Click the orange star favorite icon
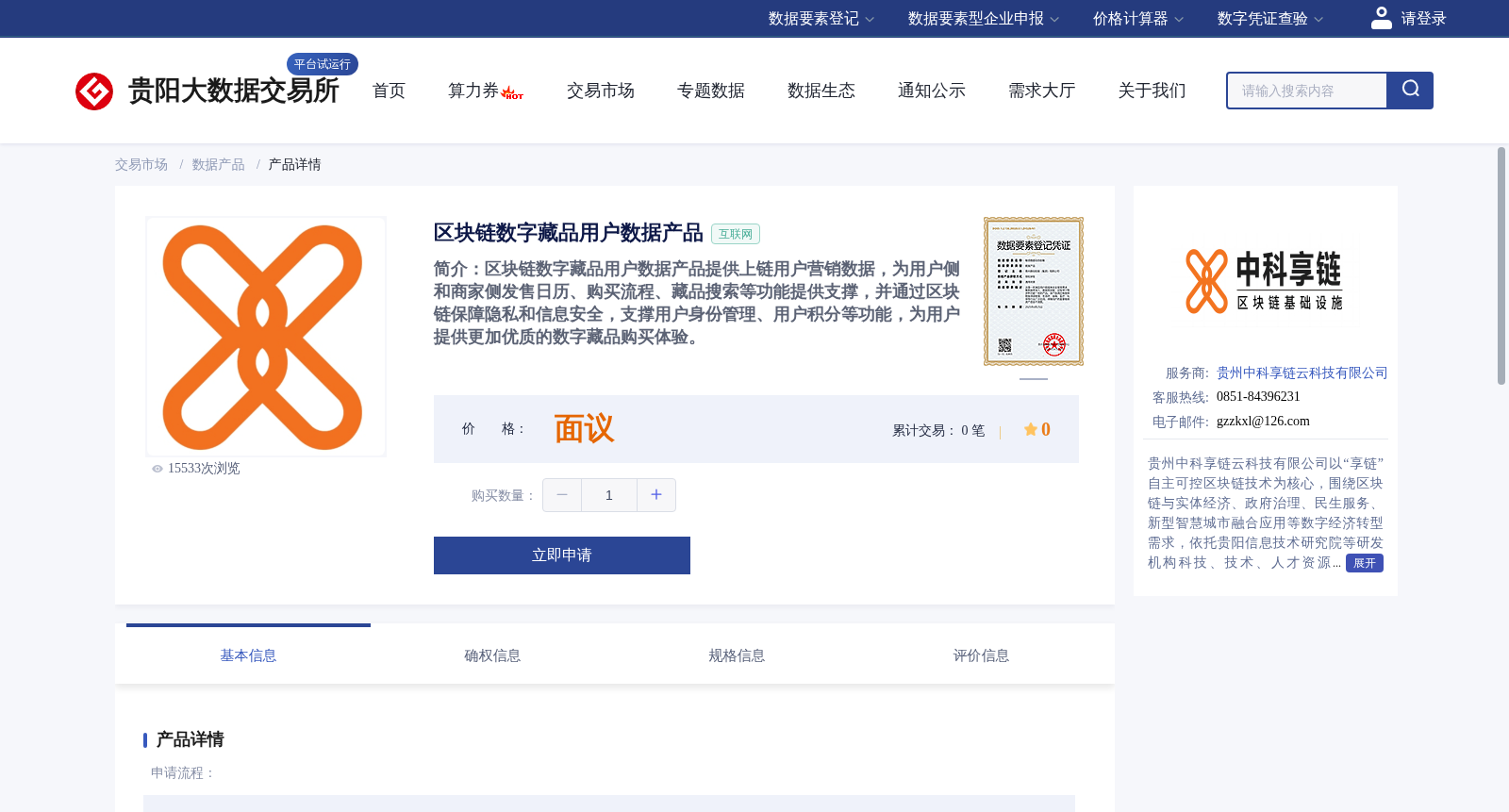The image size is (1509, 812). 1031,429
